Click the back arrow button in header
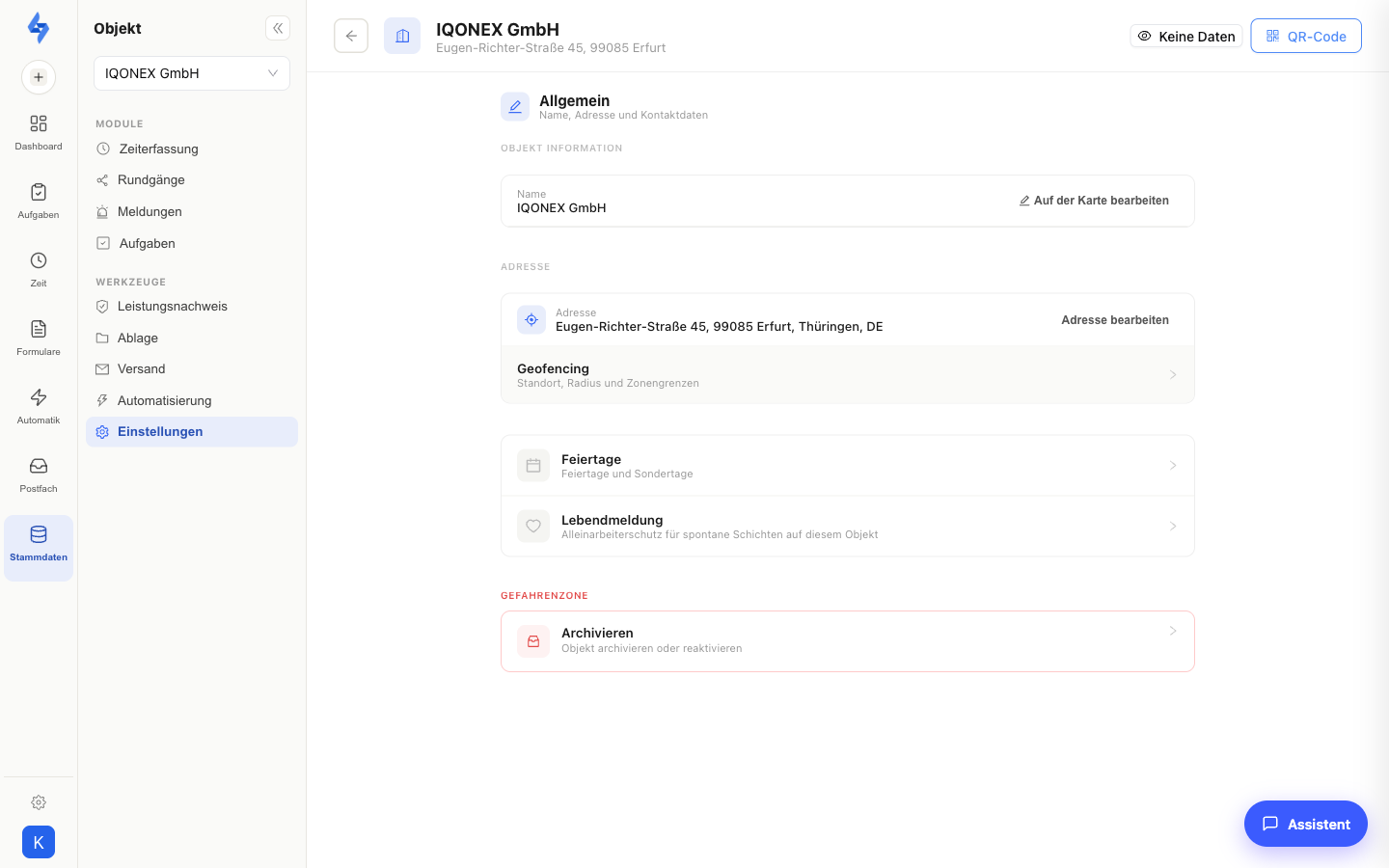Image resolution: width=1389 pixels, height=868 pixels. click(351, 36)
